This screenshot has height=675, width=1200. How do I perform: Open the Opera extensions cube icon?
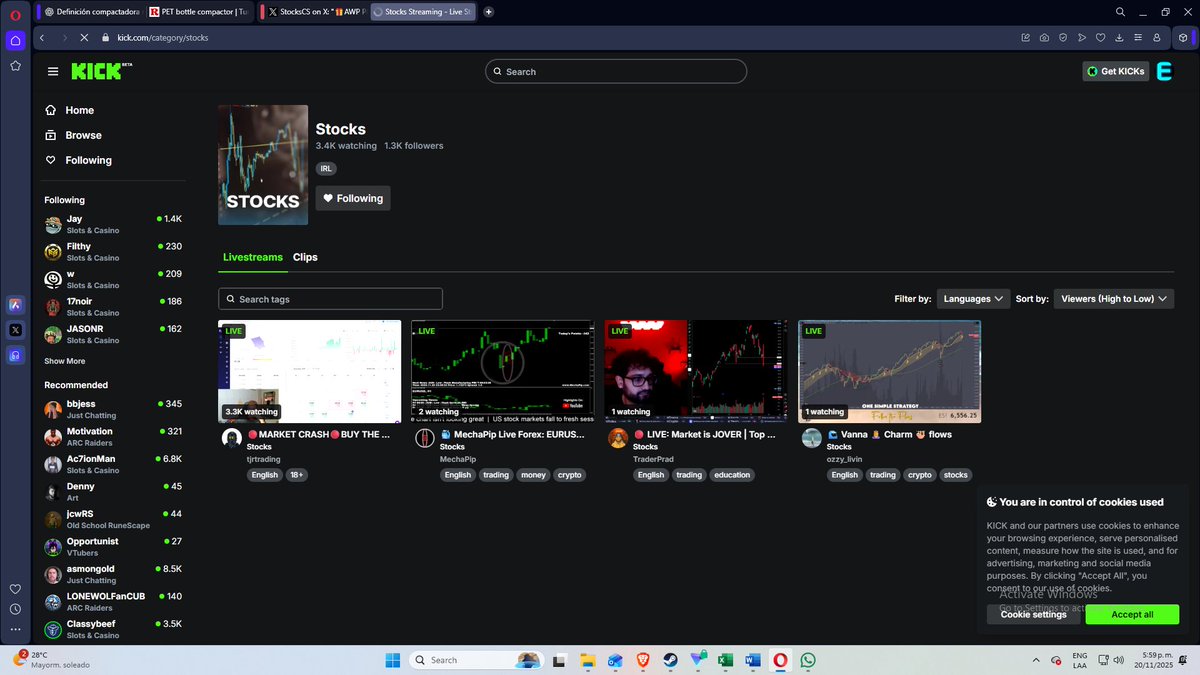[1184, 38]
